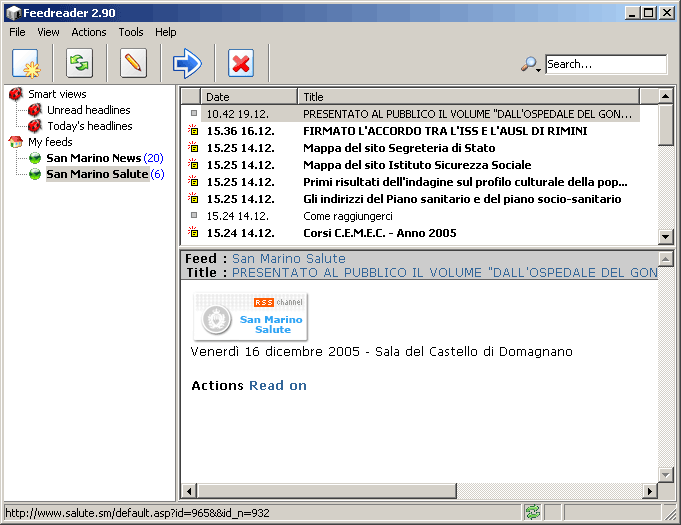Viewport: 681px width, 525px height.
Task: Click read-status icon of Come raggiungerci row
Action: tap(194, 215)
